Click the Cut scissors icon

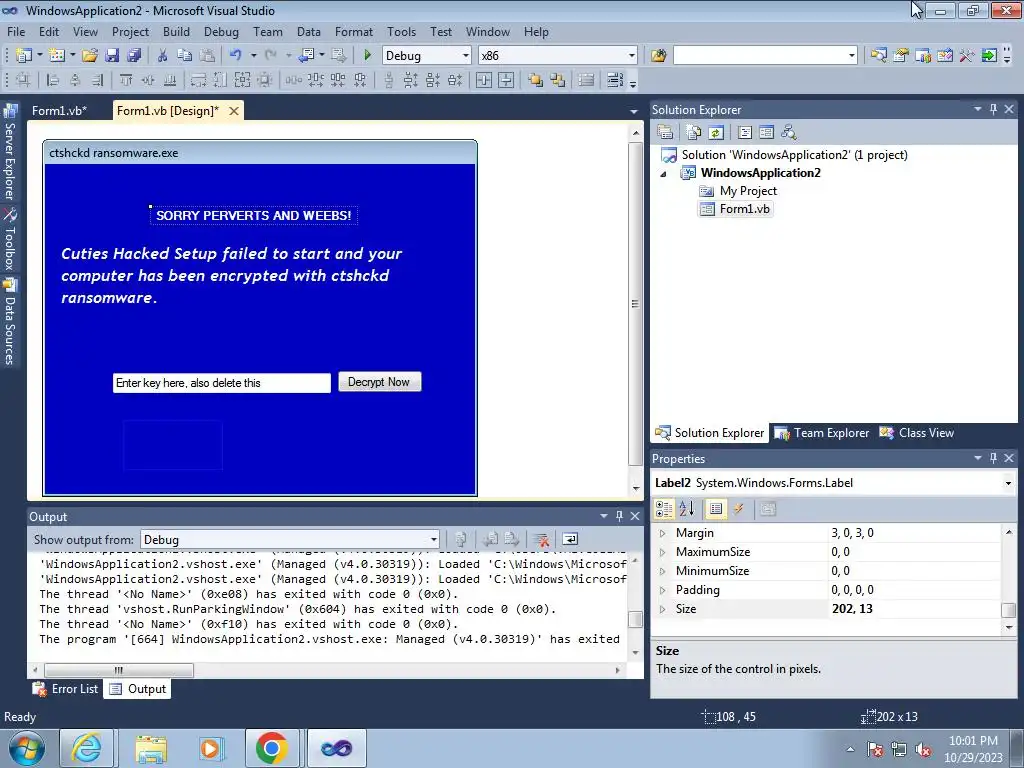pyautogui.click(x=163, y=56)
